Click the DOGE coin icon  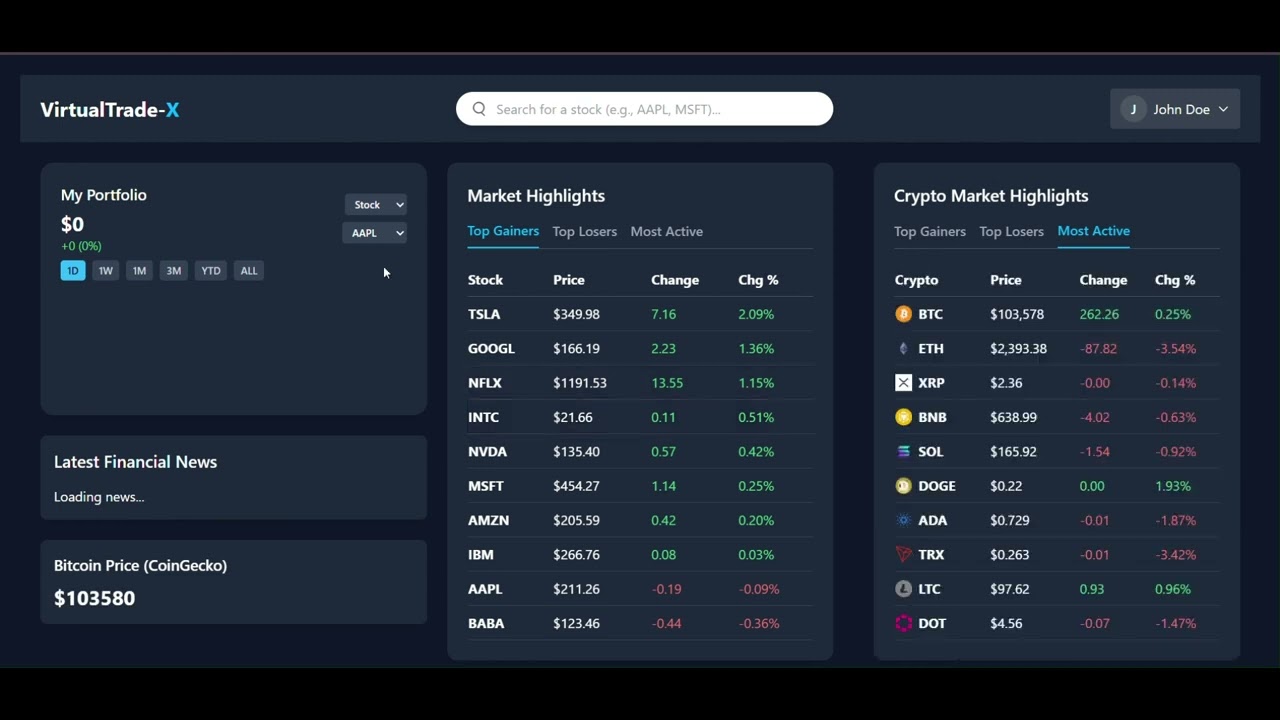tap(904, 486)
